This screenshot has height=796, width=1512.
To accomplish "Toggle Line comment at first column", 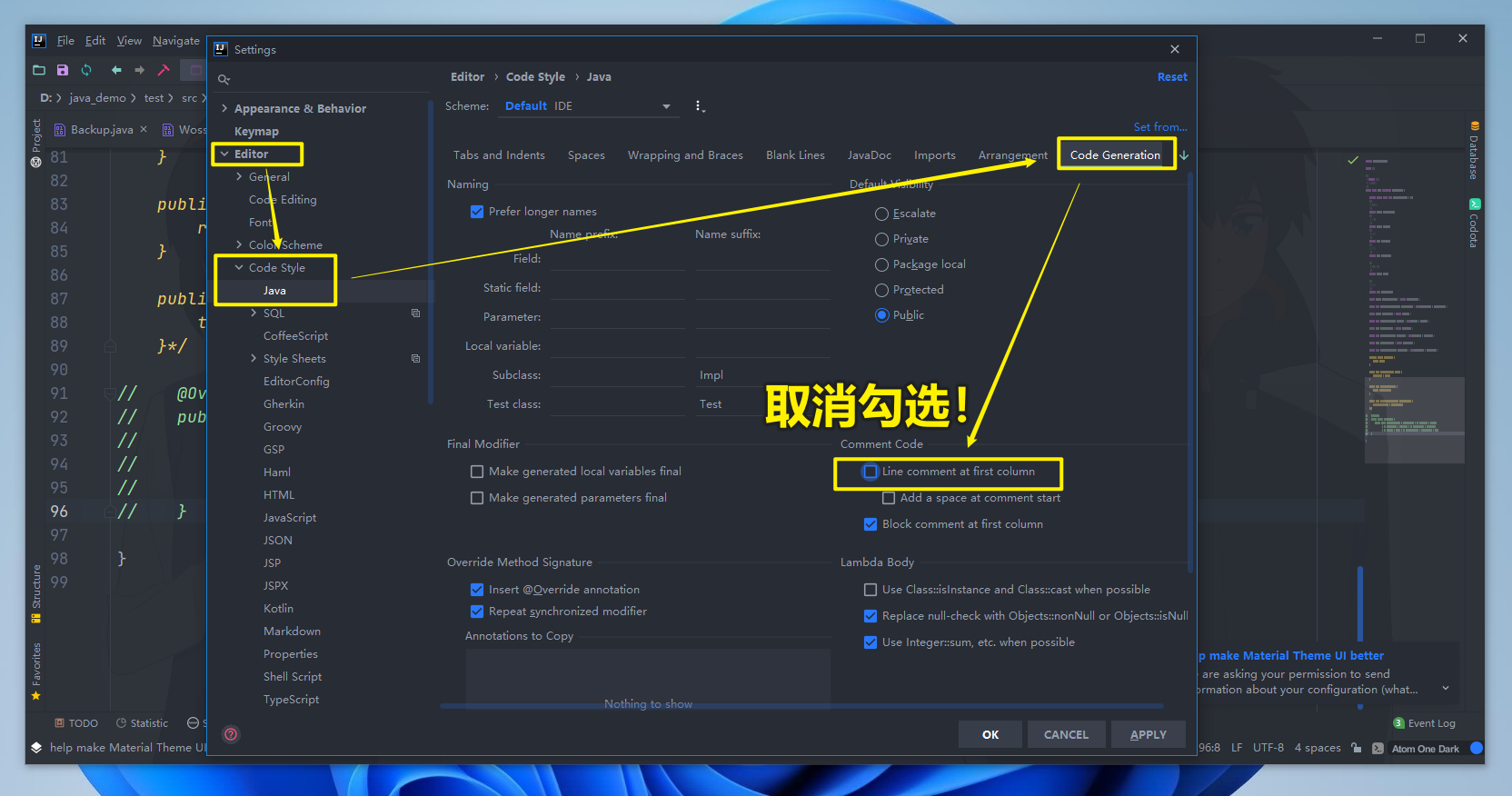I will [x=870, y=472].
